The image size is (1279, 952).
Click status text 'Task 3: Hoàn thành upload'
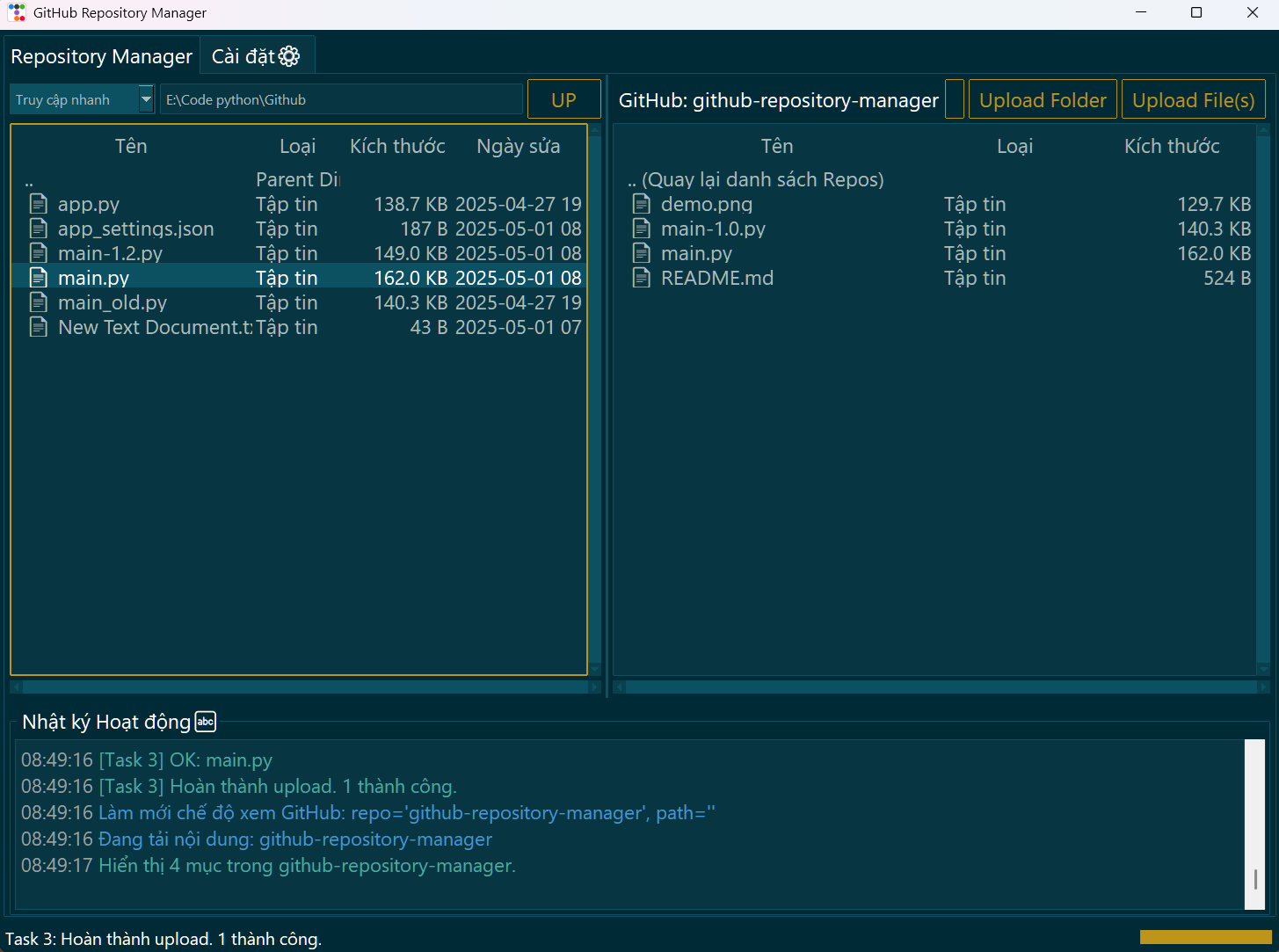coord(164,939)
